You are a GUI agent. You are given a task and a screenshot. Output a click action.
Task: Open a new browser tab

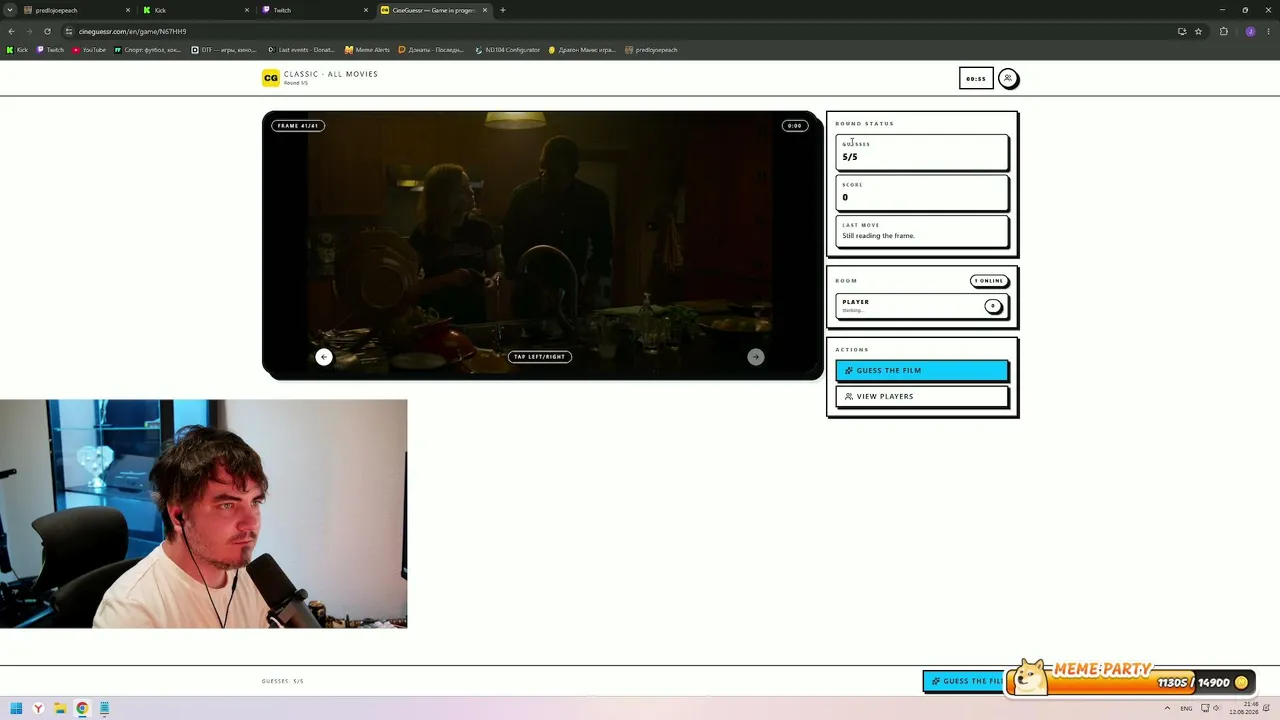click(x=503, y=10)
